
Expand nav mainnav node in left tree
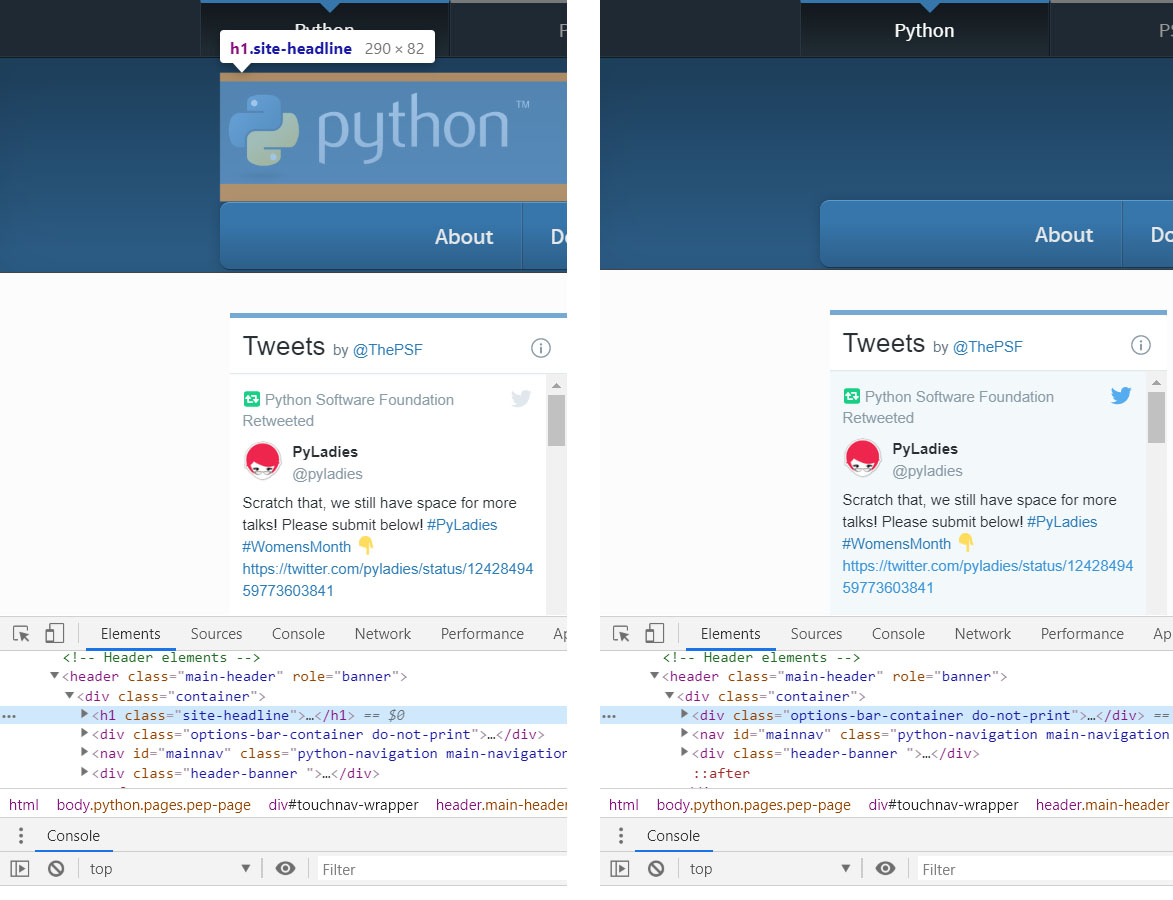tap(85, 753)
